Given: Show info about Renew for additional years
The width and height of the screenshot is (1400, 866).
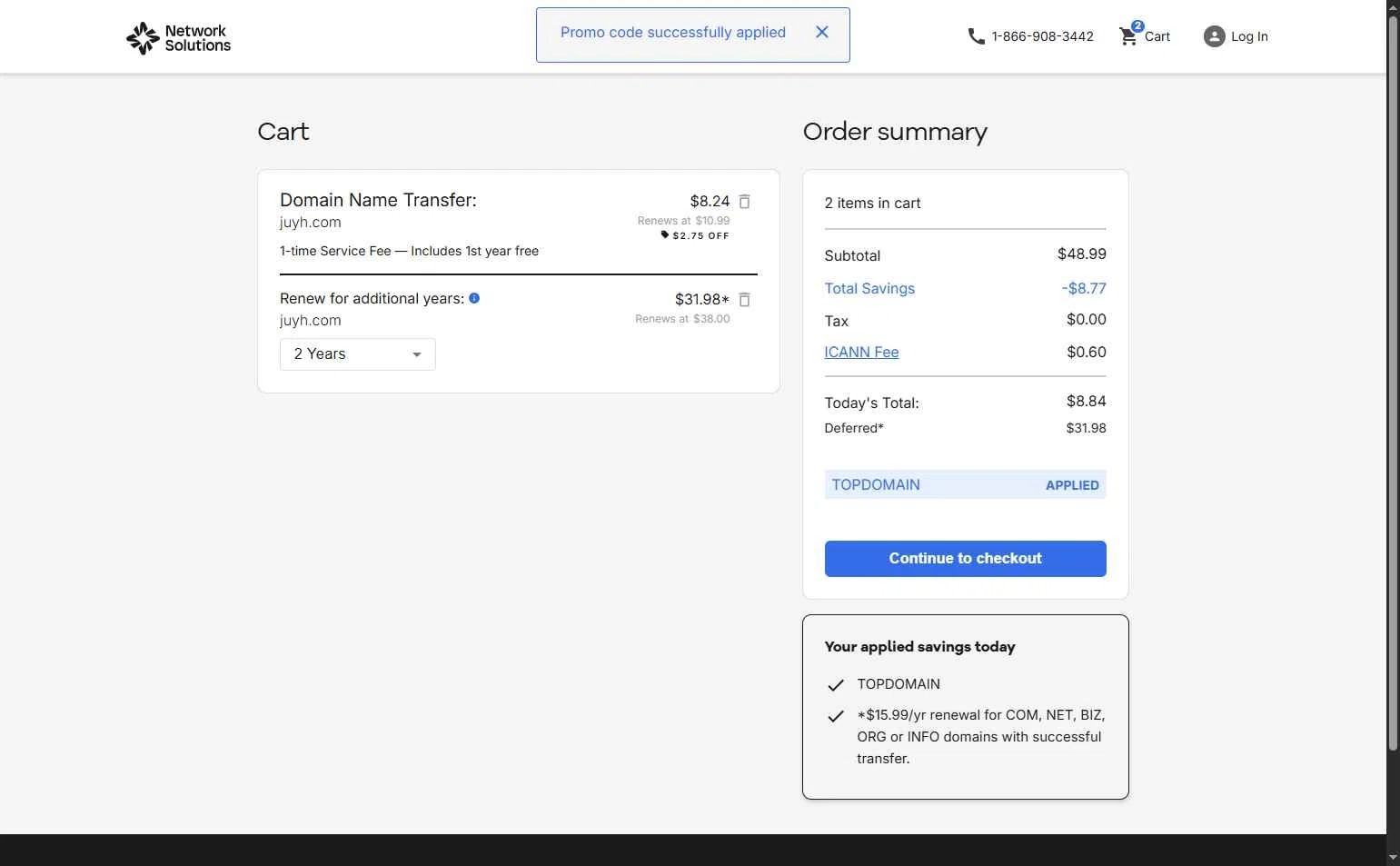Looking at the screenshot, I should pyautogui.click(x=474, y=298).
